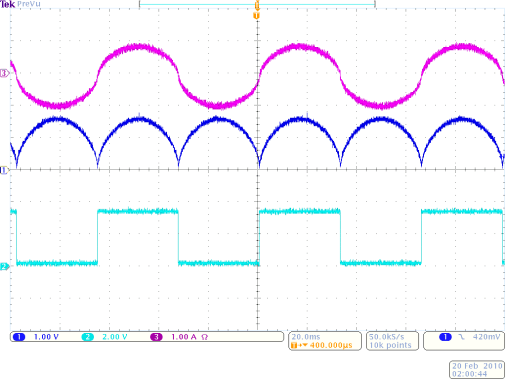
Task: Click the 420mV trigger level readout
Action: coord(486,337)
